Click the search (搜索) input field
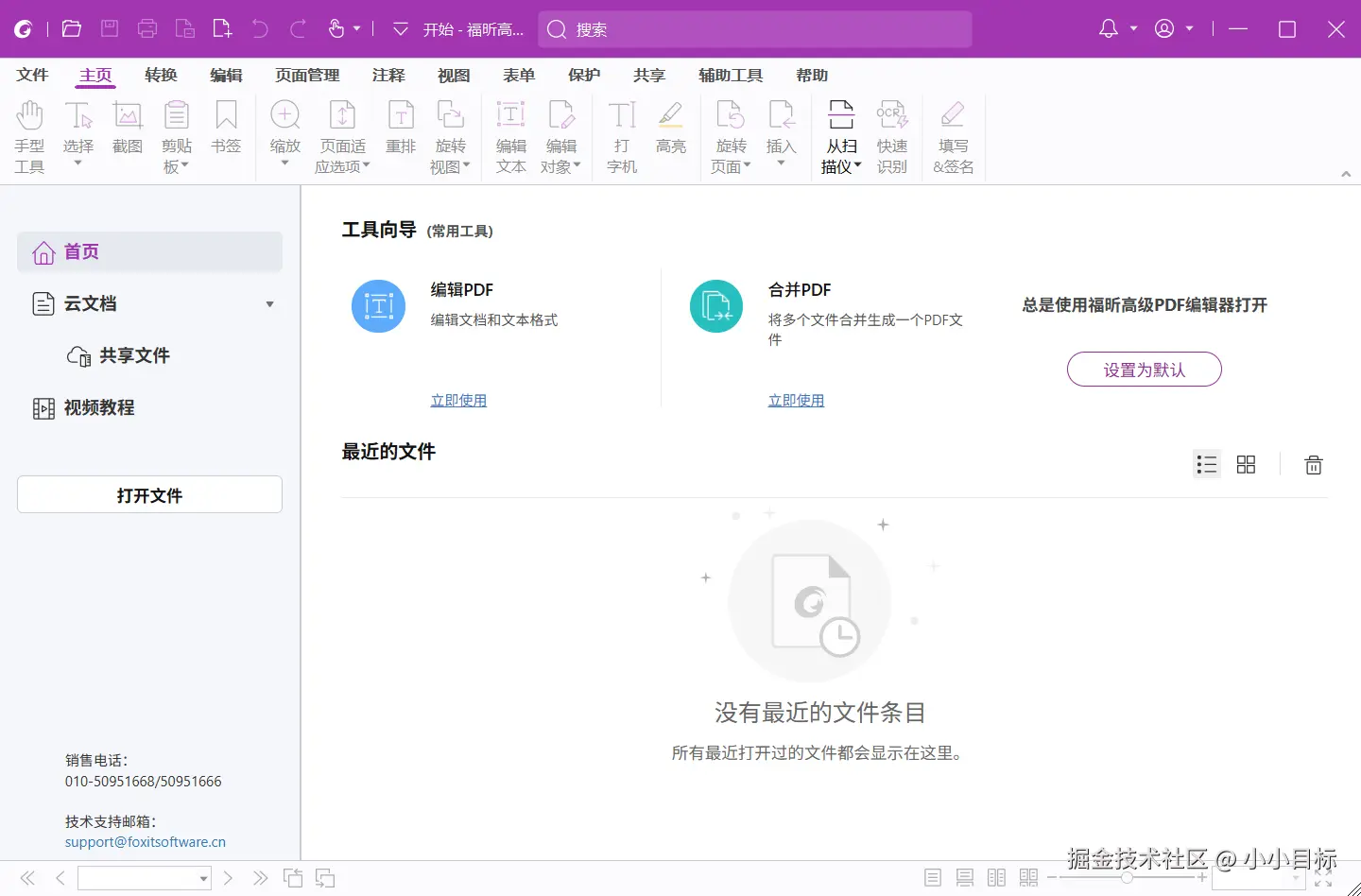This screenshot has width=1361, height=896. tap(755, 29)
